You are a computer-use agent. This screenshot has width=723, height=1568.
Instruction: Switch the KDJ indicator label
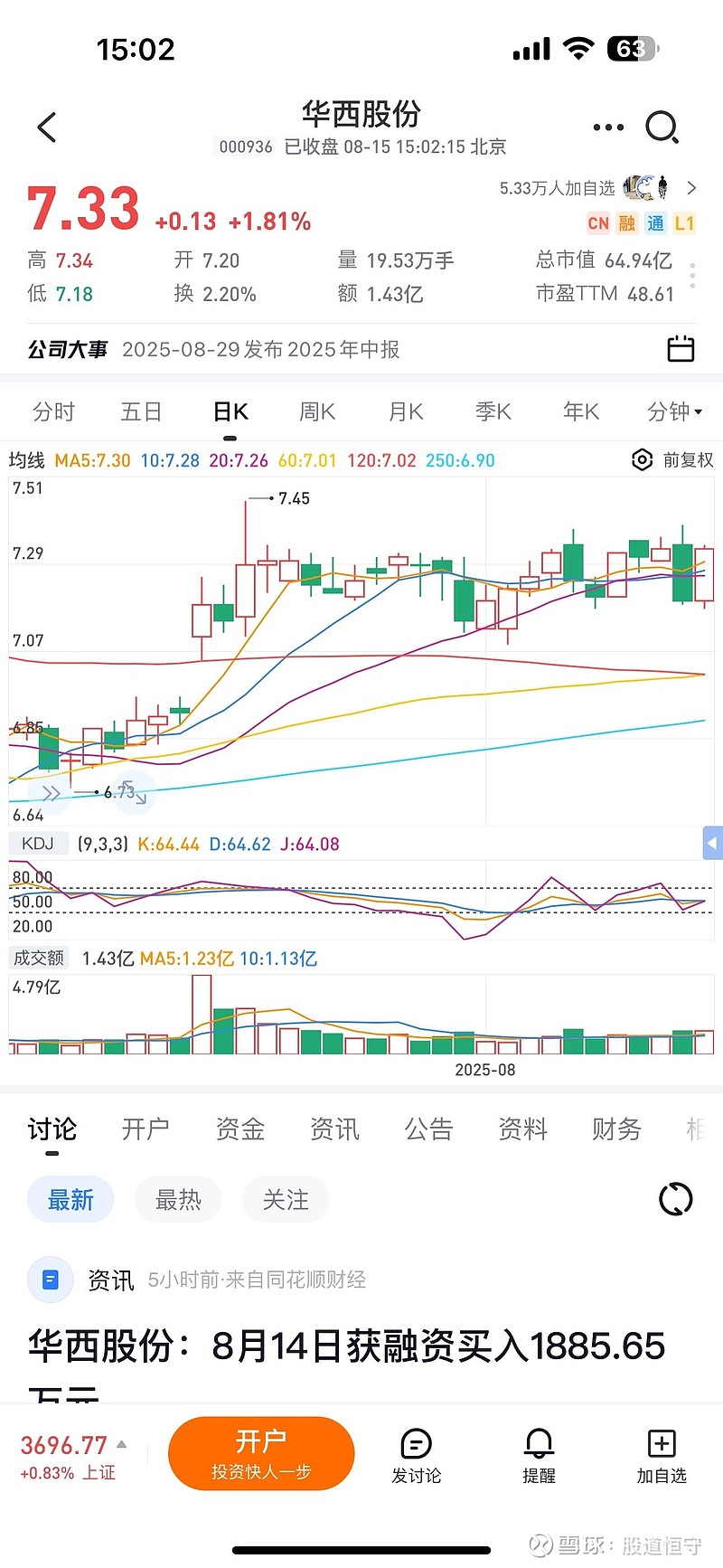[x=38, y=844]
